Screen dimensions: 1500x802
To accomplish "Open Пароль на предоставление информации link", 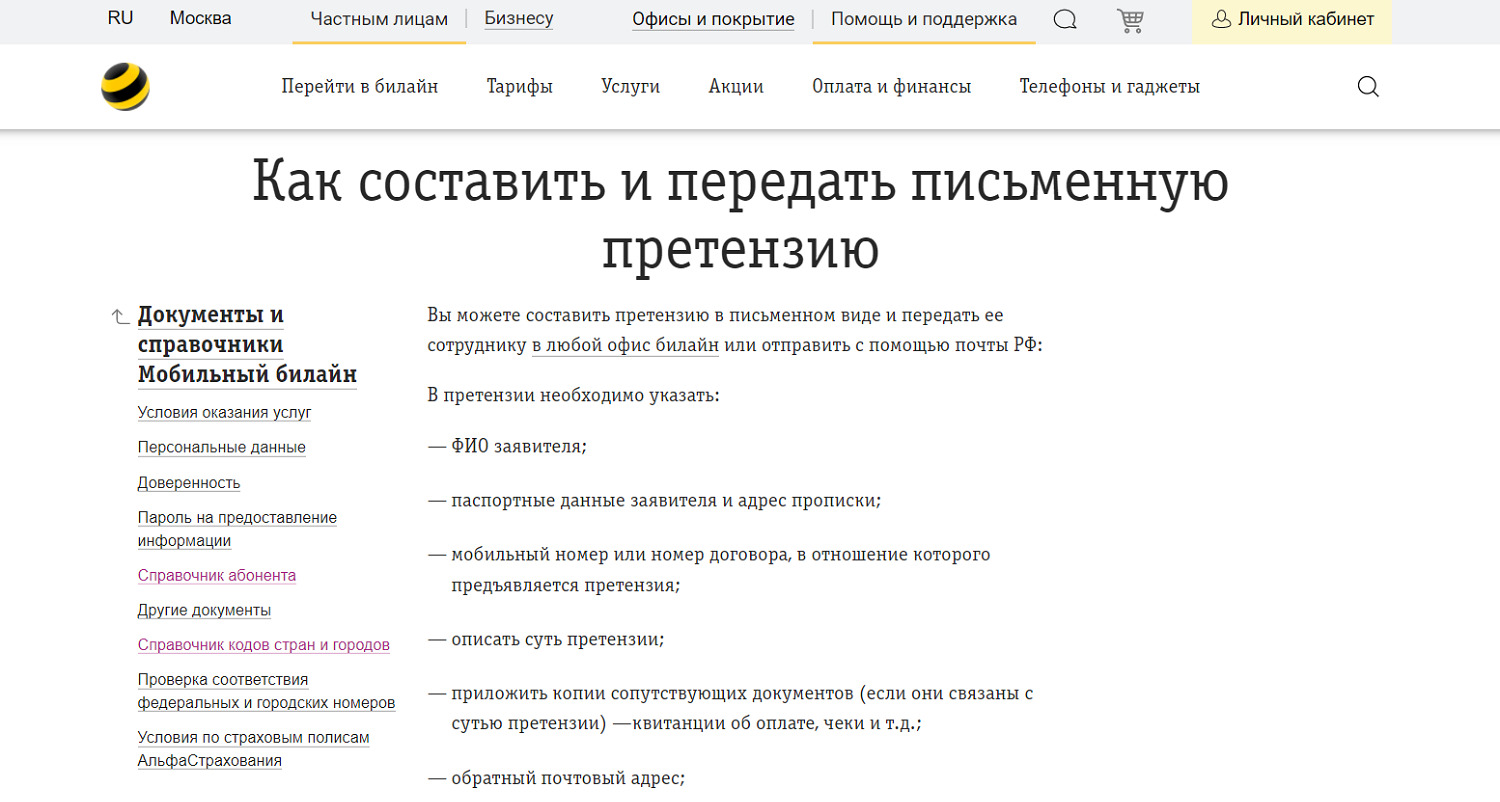I will tap(237, 529).
